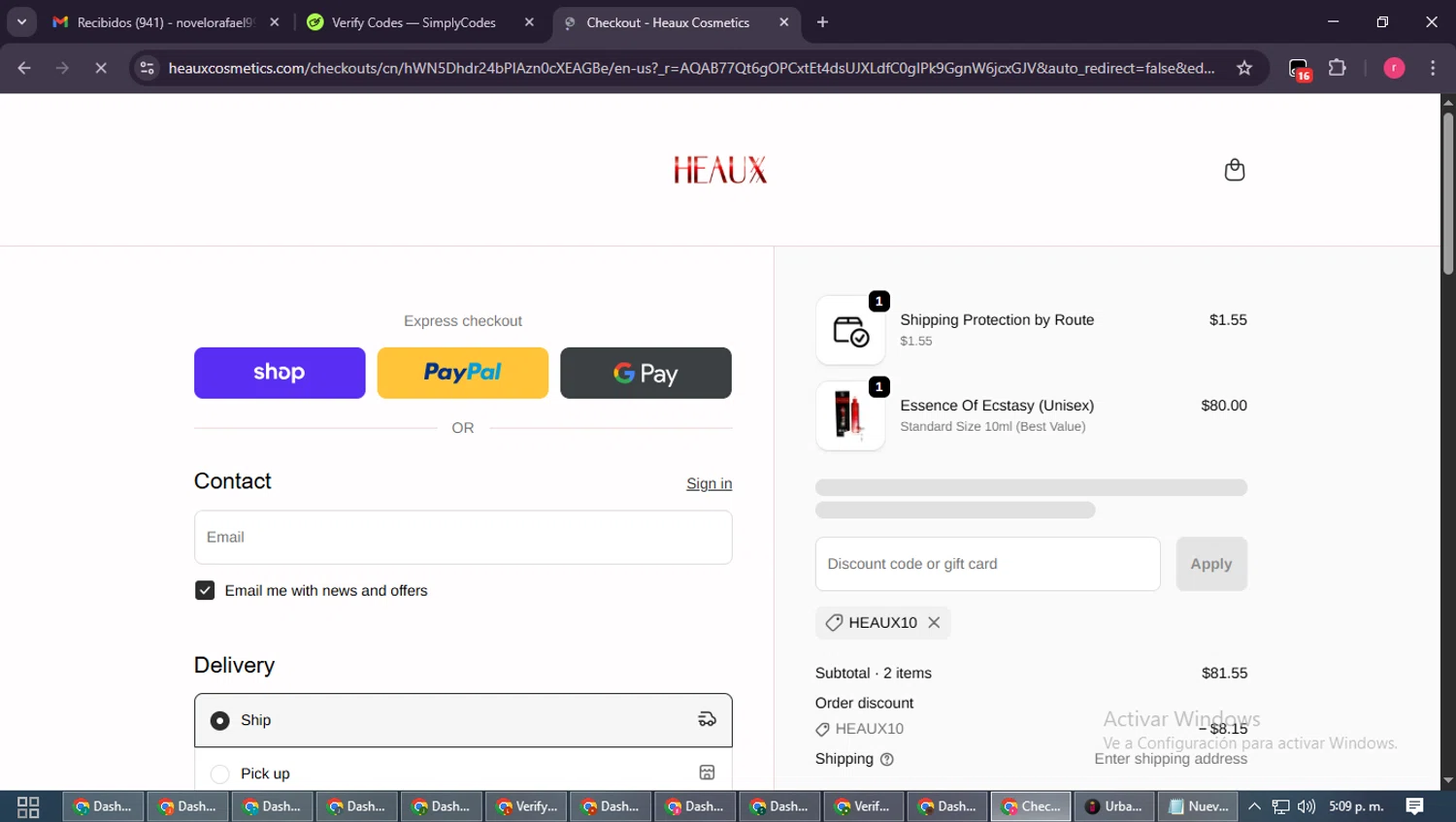Viewport: 1456px width, 822px height.
Task: Pay with Google Pay express checkout
Action: click(x=645, y=373)
